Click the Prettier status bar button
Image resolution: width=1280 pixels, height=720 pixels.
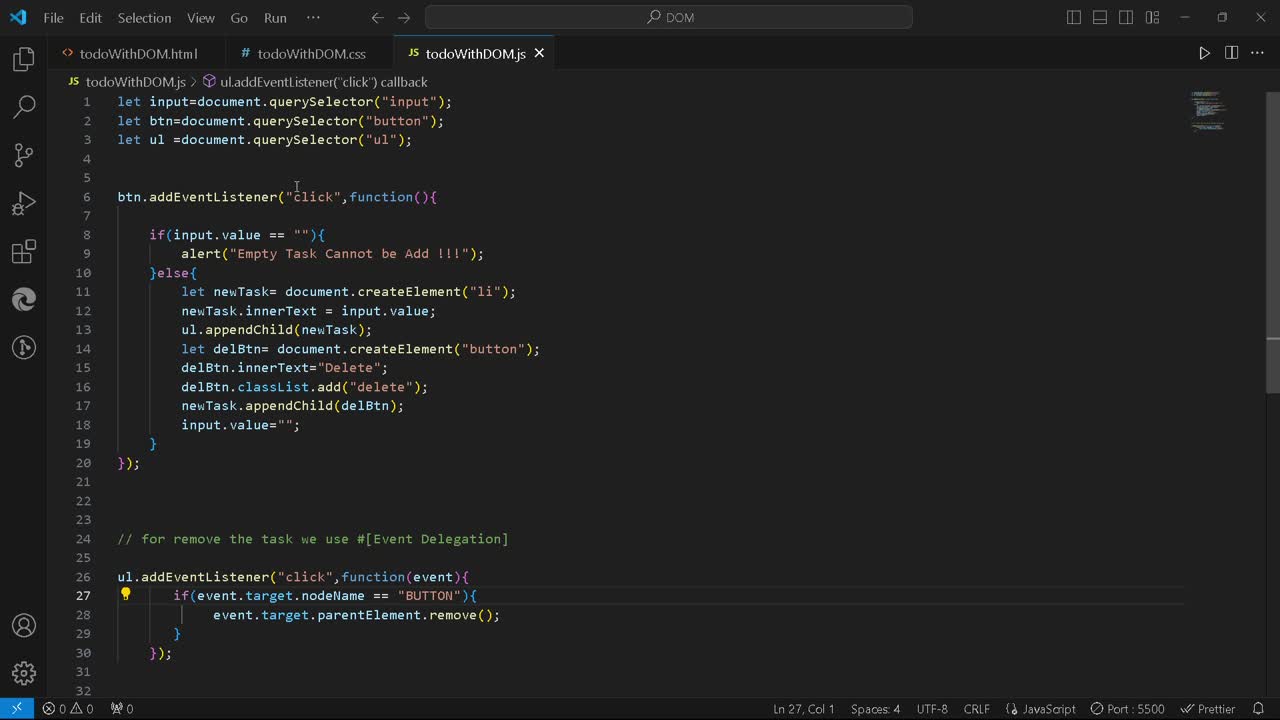(1208, 709)
